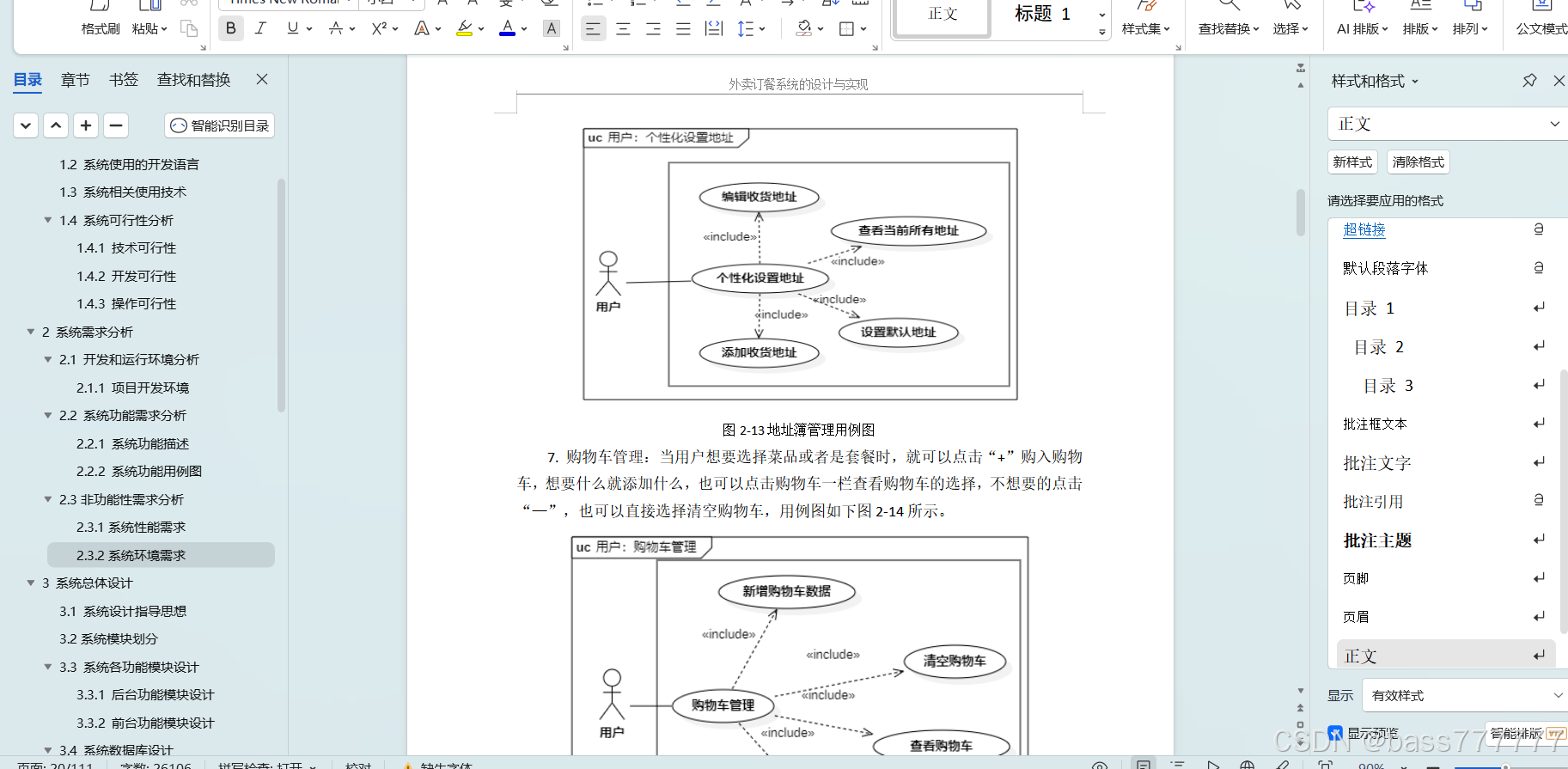The image size is (1568, 769).
Task: Apply superscript X² formatting
Action: click(379, 28)
